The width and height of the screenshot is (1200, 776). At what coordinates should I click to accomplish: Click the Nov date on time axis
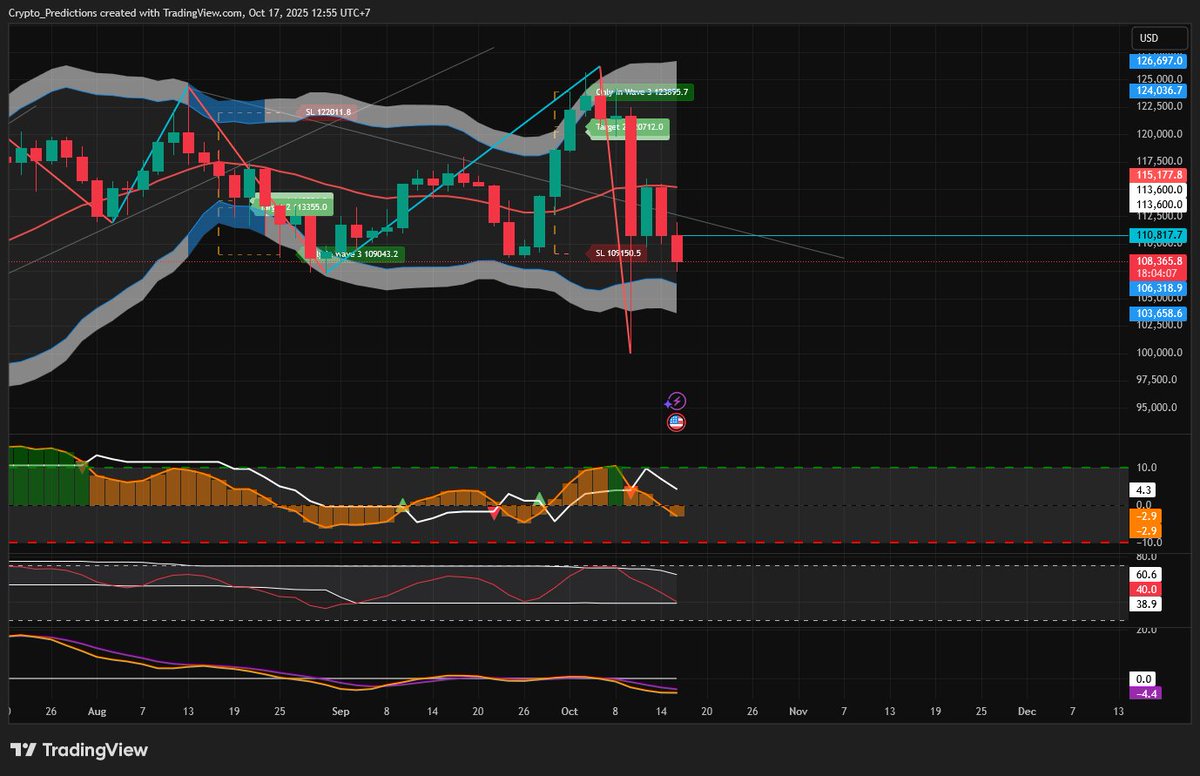[798, 711]
